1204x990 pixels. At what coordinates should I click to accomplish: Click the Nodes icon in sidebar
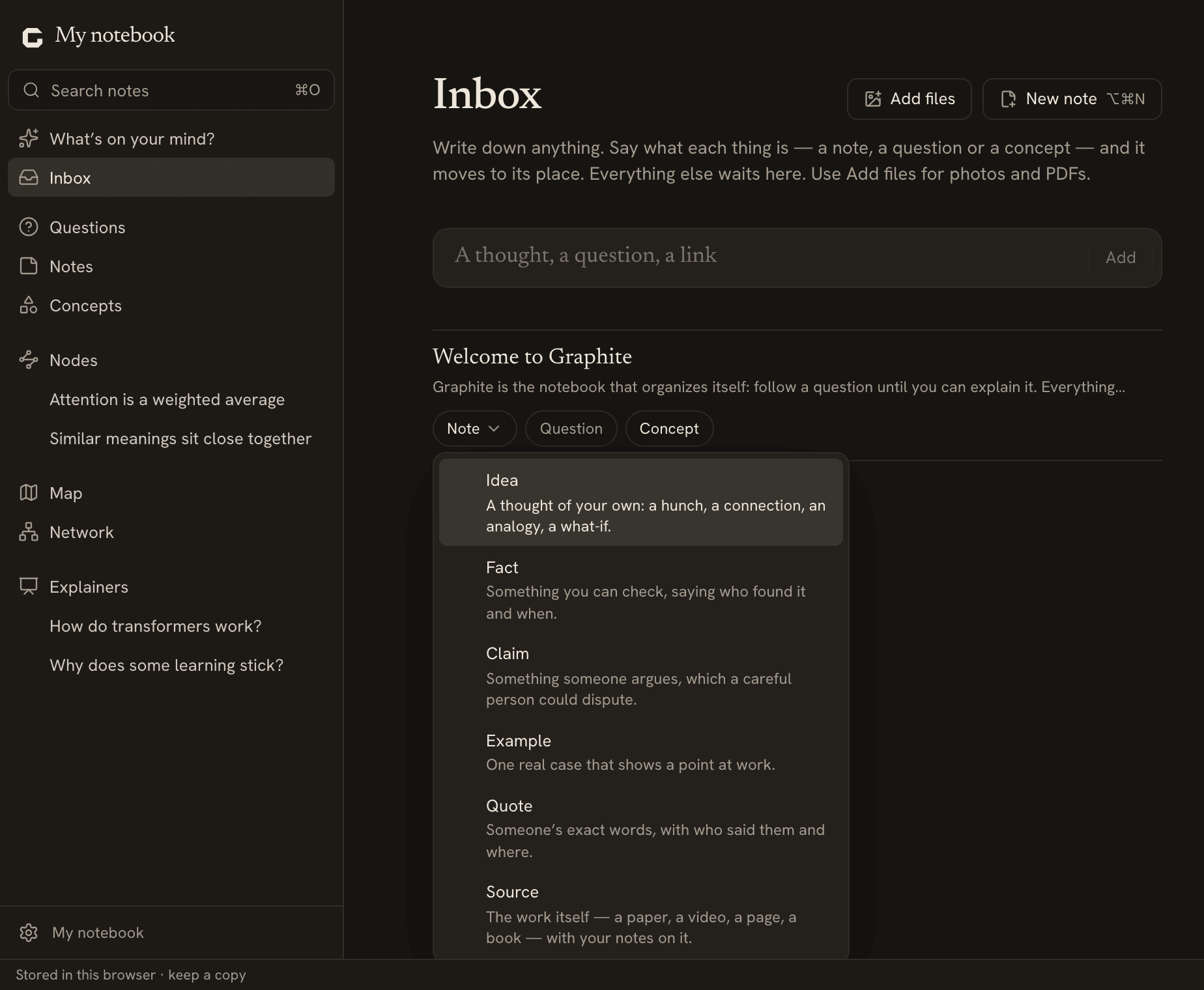(29, 360)
